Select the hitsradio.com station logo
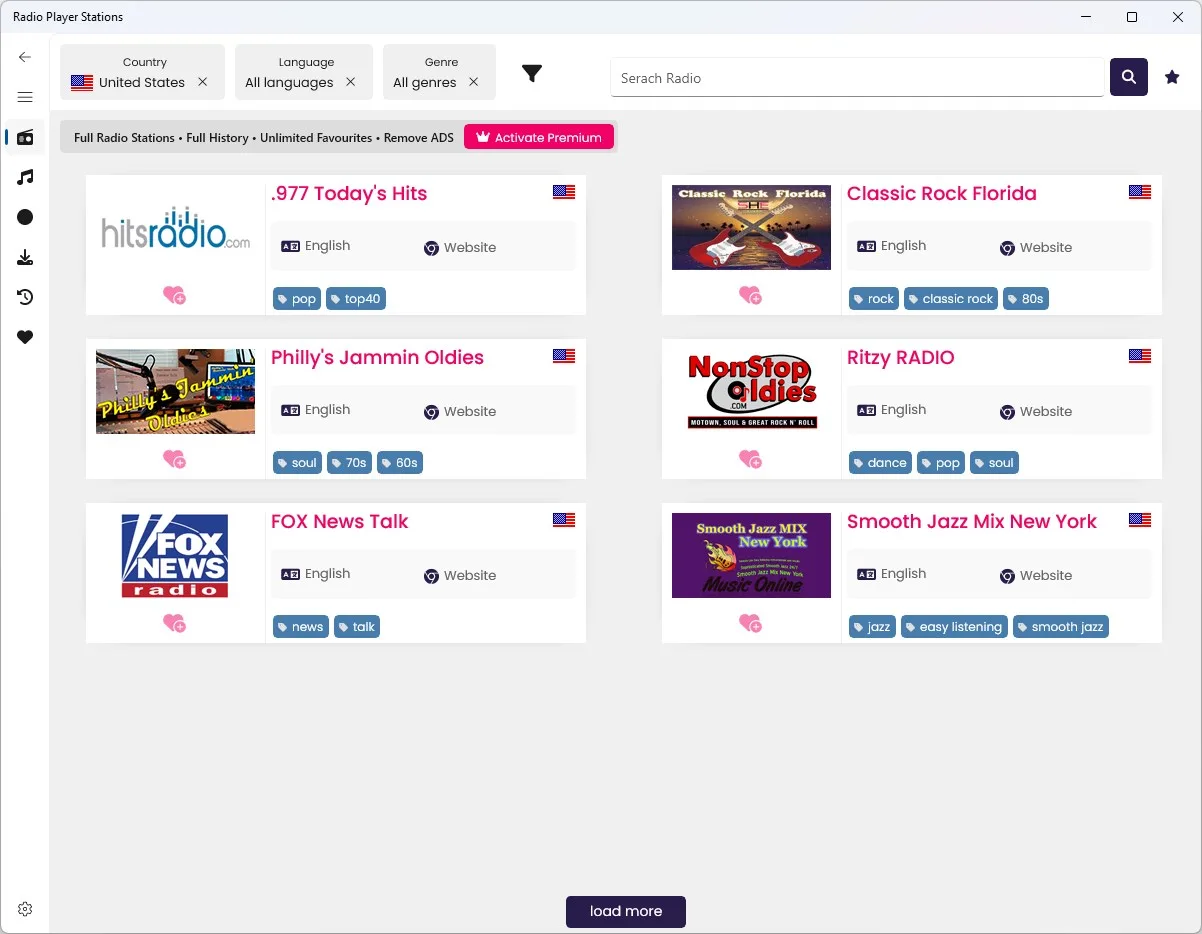Viewport: 1202px width, 934px height. click(175, 229)
